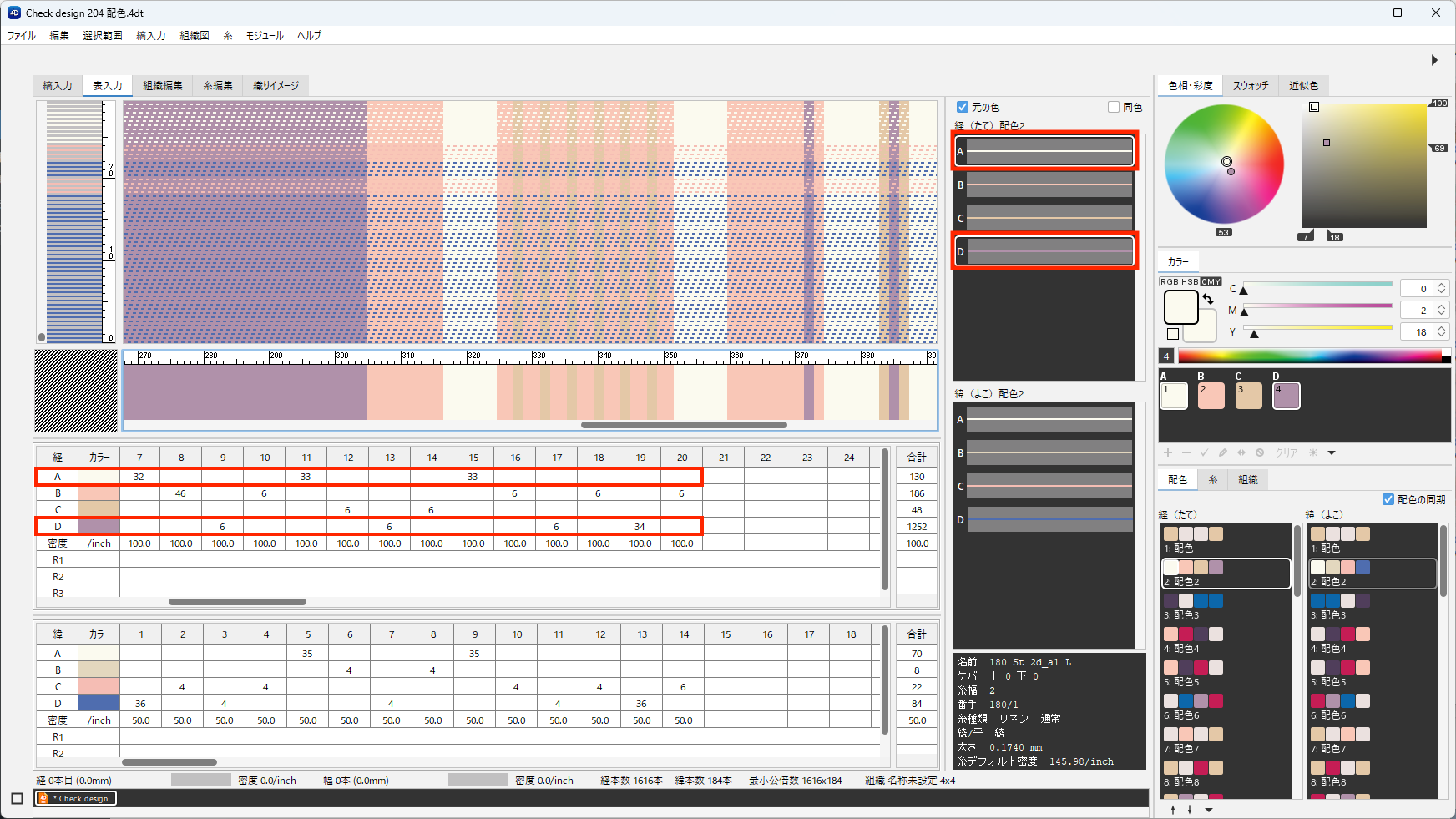Click the play arrow at top right
Screen dimensions: 1456x819
[1434, 60]
